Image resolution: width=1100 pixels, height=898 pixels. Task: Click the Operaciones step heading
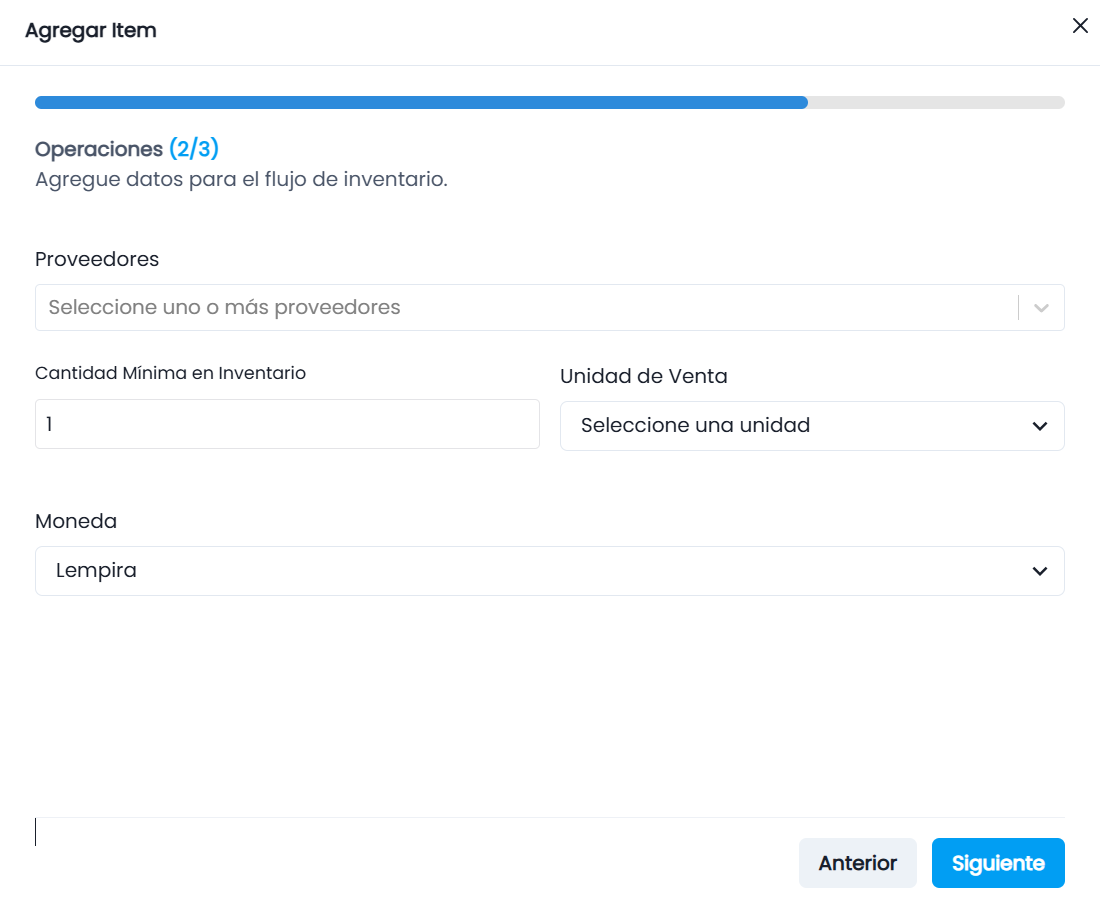point(99,149)
